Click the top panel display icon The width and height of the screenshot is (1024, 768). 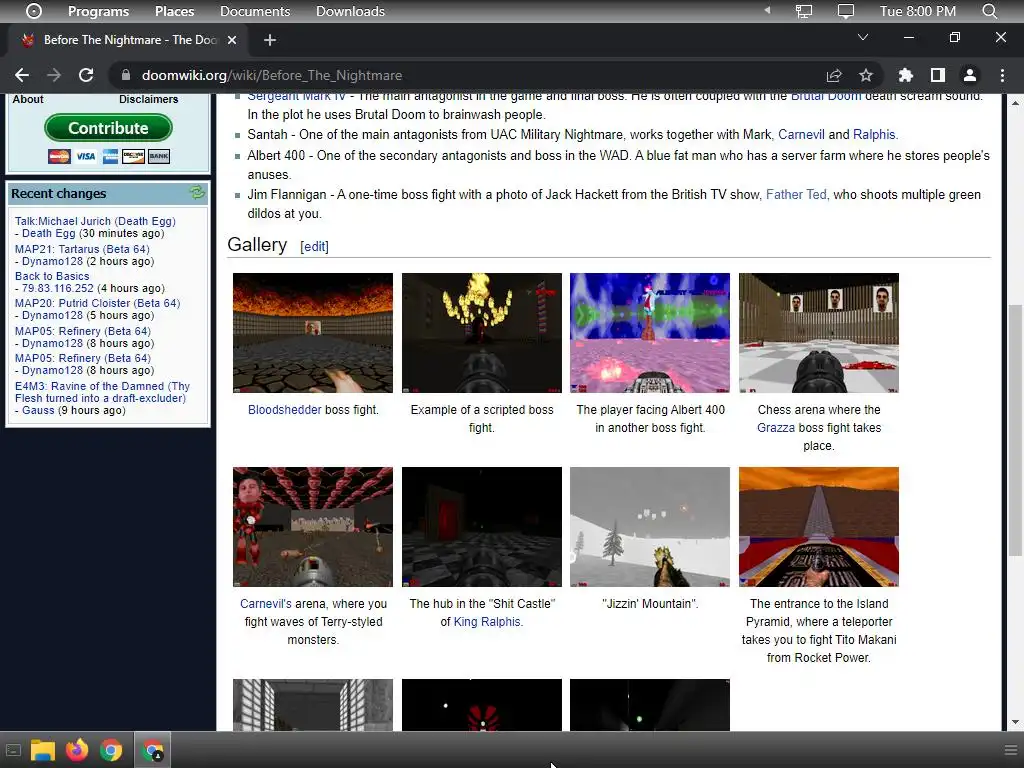tap(804, 11)
